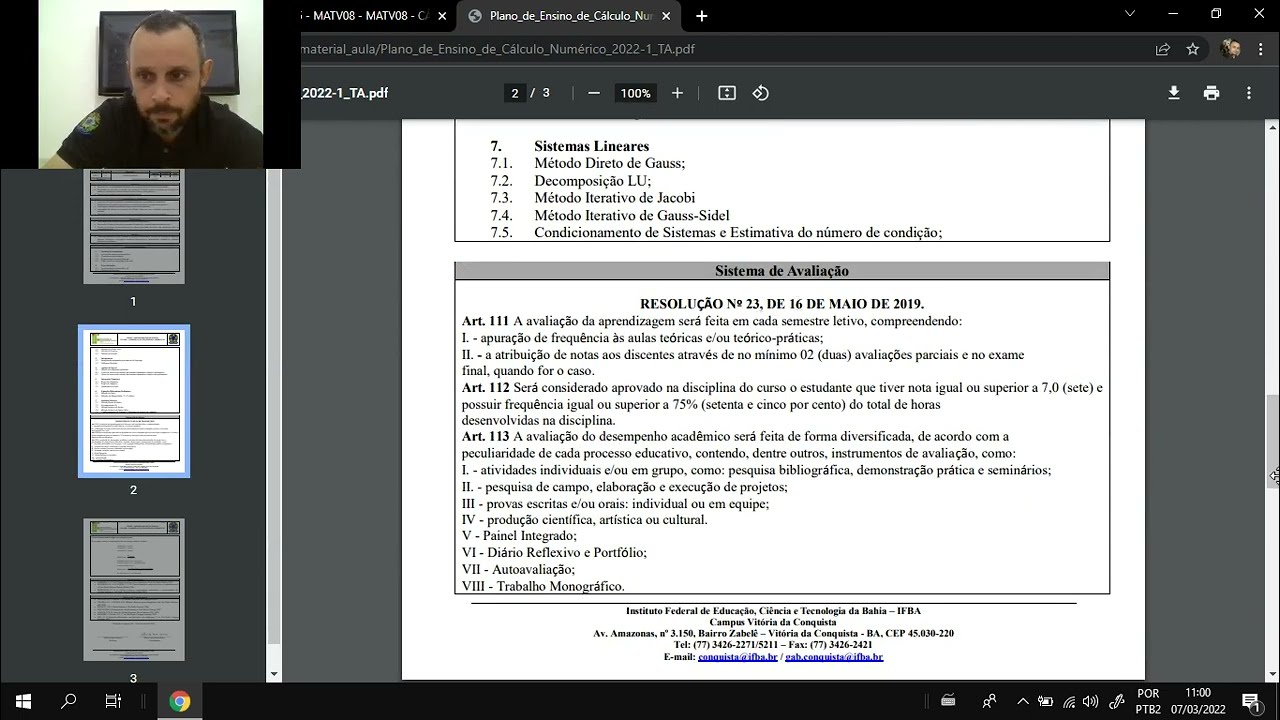
Task: Click 'VII - Autoavaliação;' line
Action: [518, 569]
